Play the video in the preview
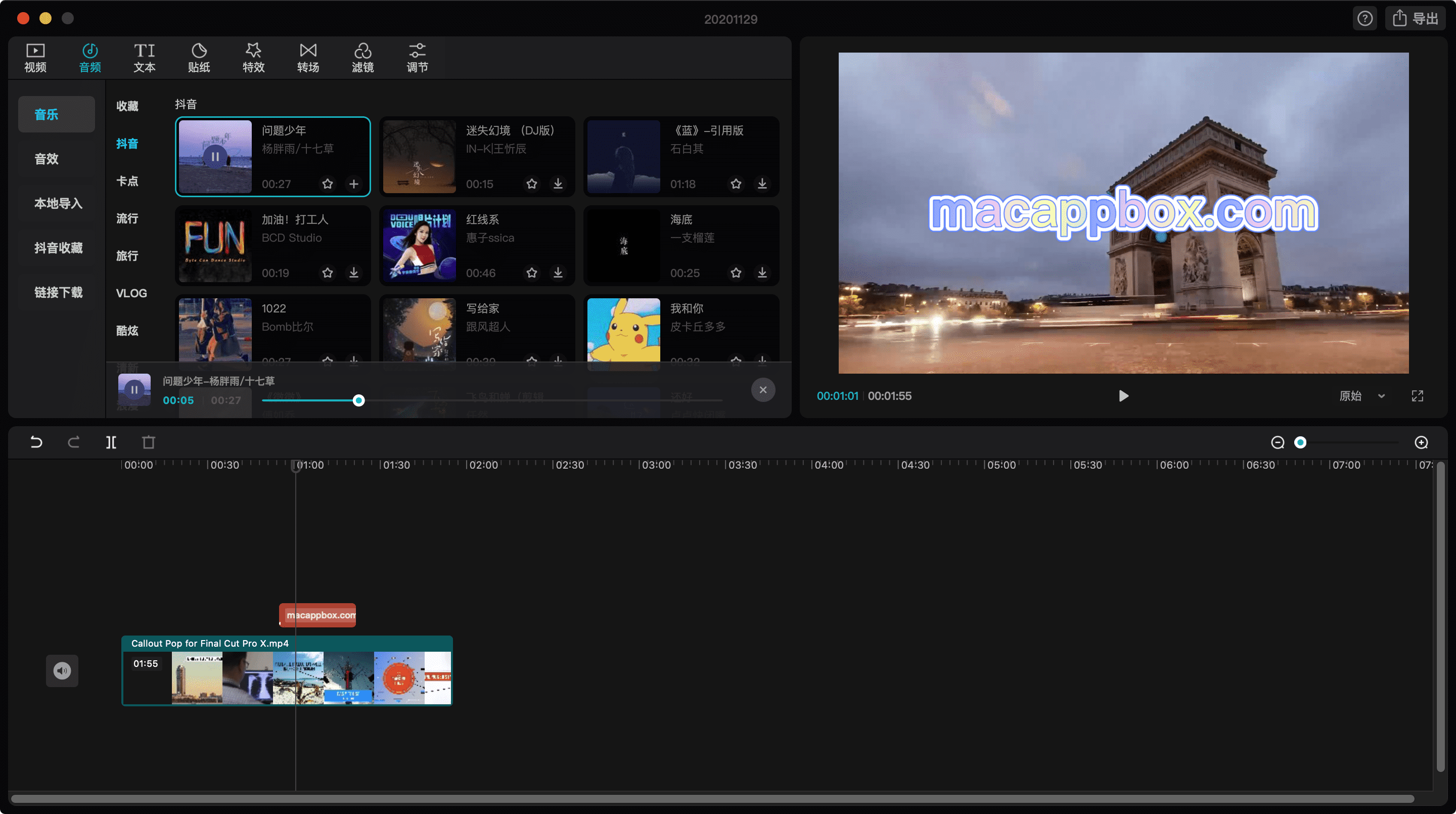Viewport: 1456px width, 814px height. point(1123,396)
